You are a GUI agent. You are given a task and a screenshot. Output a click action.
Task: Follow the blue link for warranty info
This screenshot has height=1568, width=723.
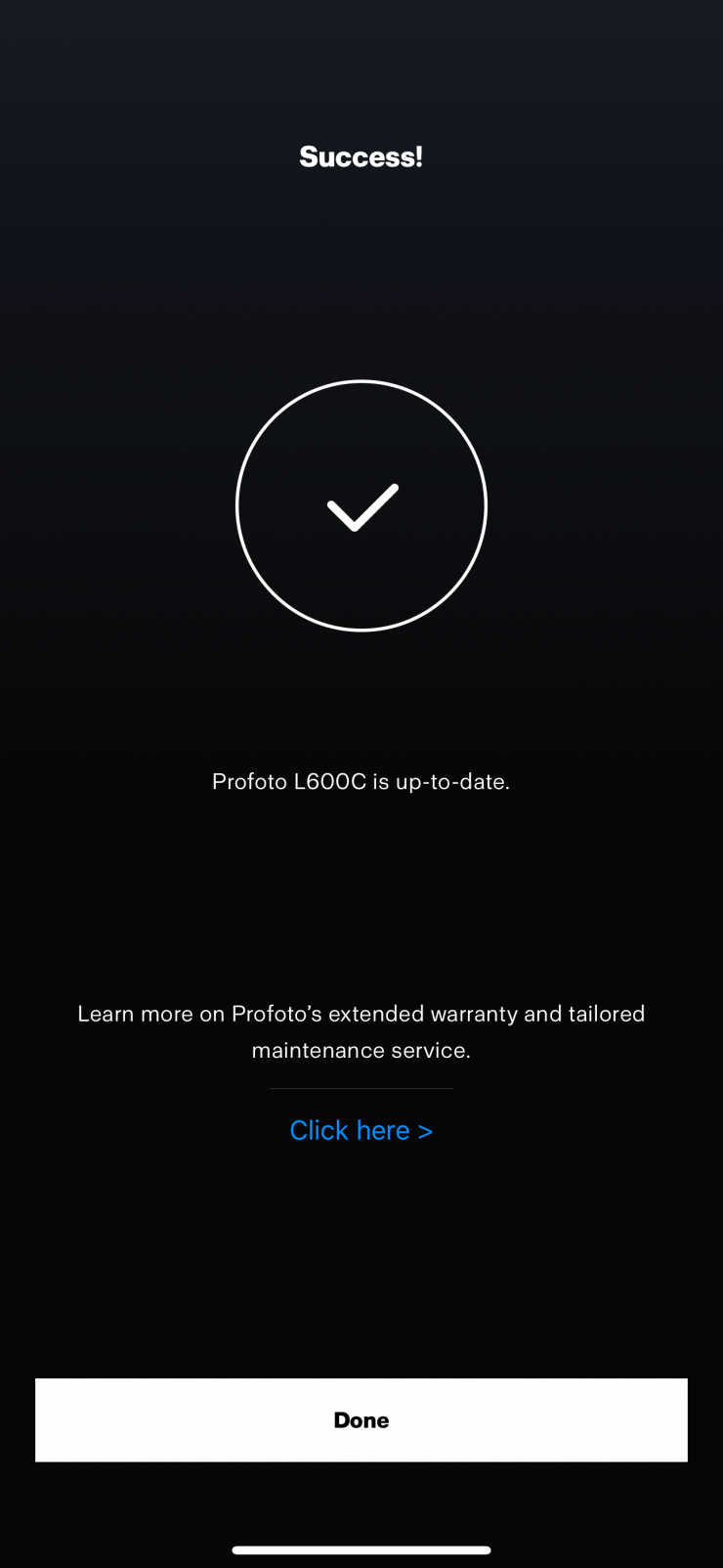pyautogui.click(x=361, y=1130)
